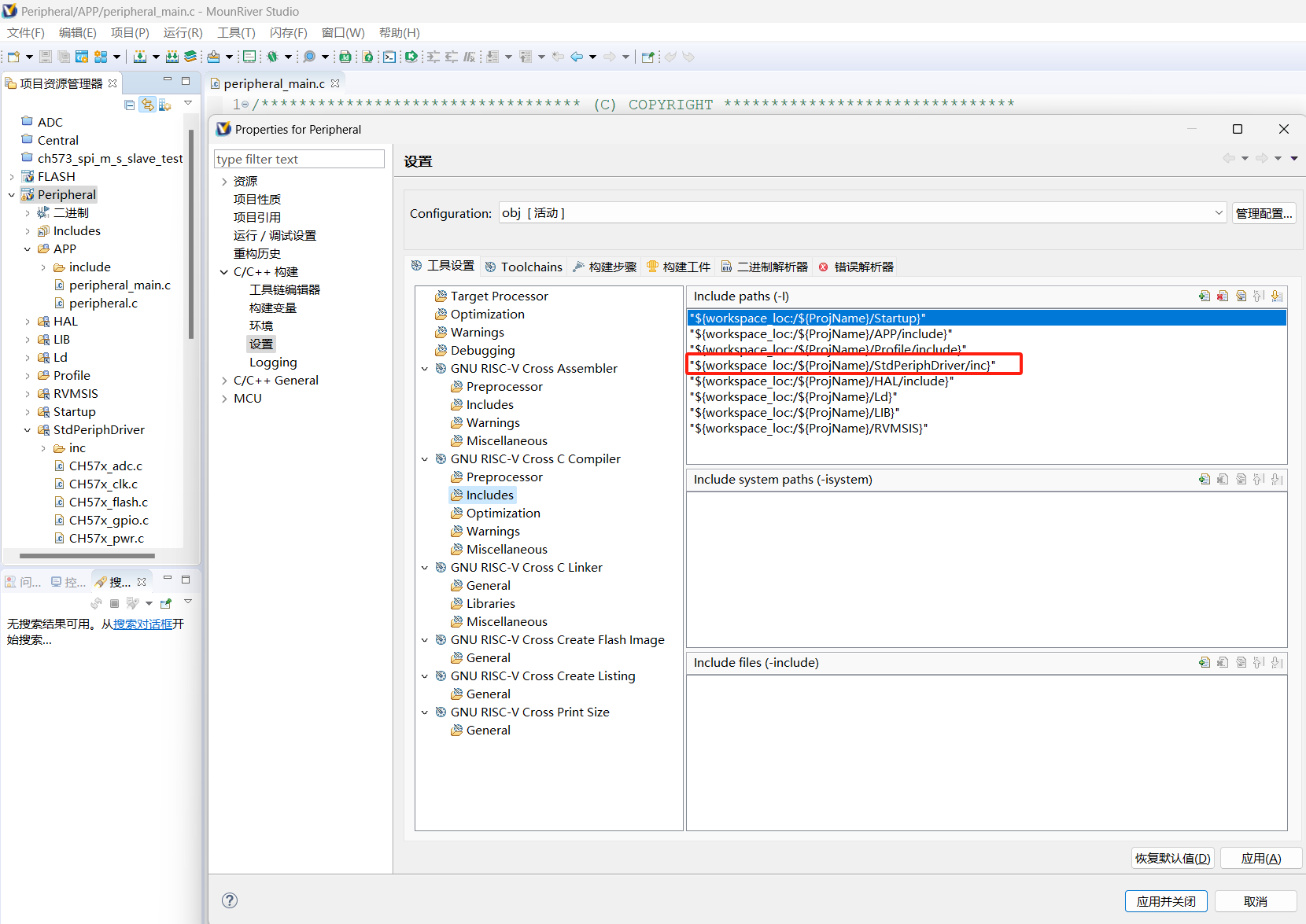The width and height of the screenshot is (1306, 924).
Task: Expand the 资源 properties node
Action: click(224, 182)
